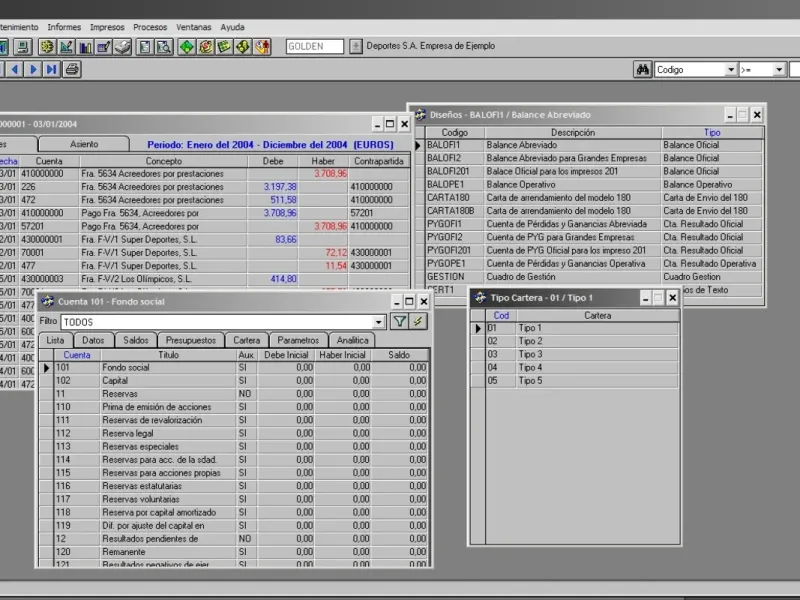The width and height of the screenshot is (800, 600).
Task: Switch to the Saldos tab
Action: (x=136, y=340)
